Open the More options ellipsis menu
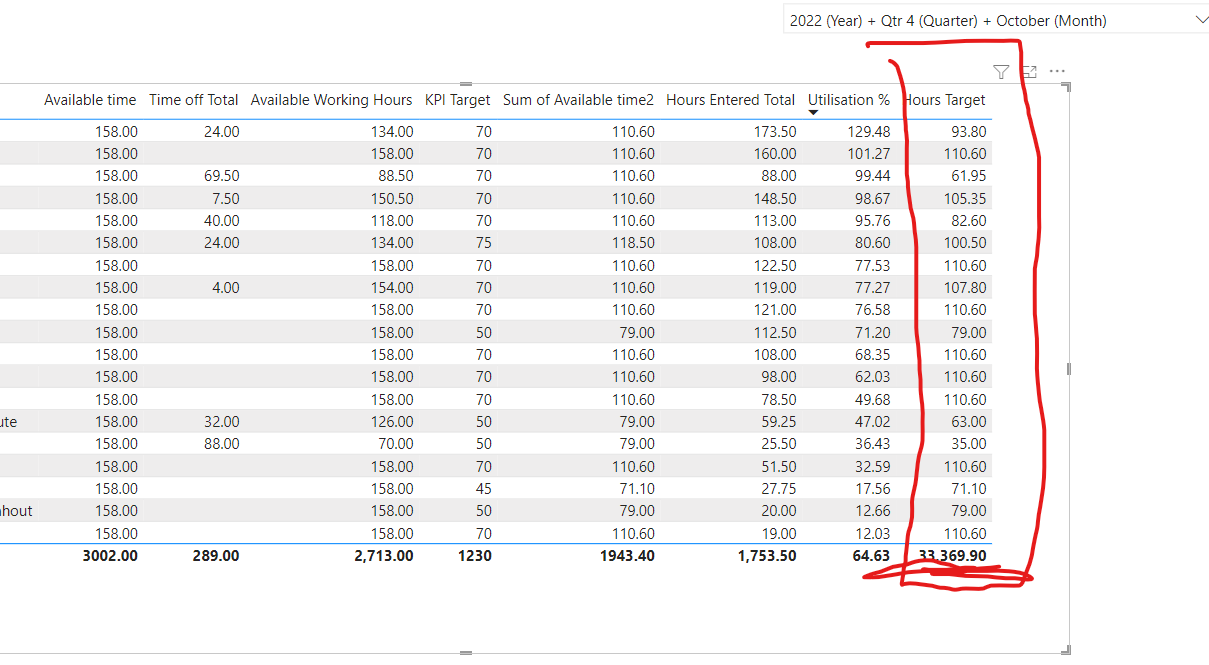Image resolution: width=1209 pixels, height=665 pixels. 1057,72
